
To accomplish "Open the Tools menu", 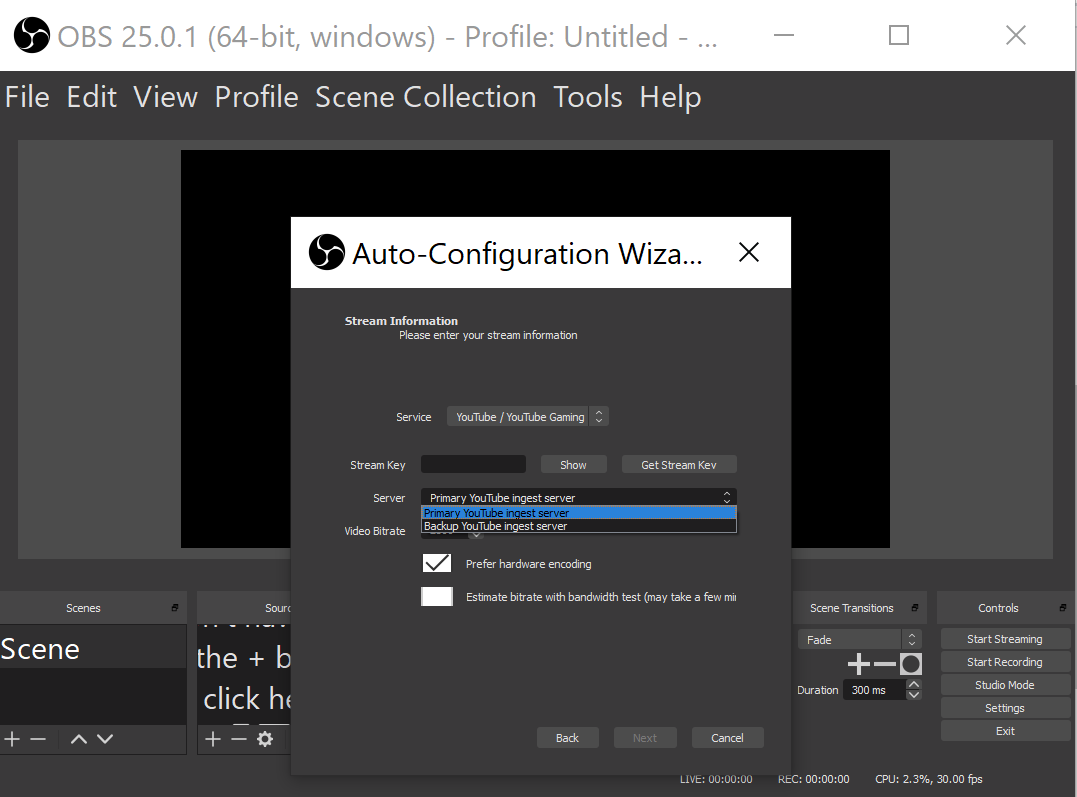I will [588, 97].
